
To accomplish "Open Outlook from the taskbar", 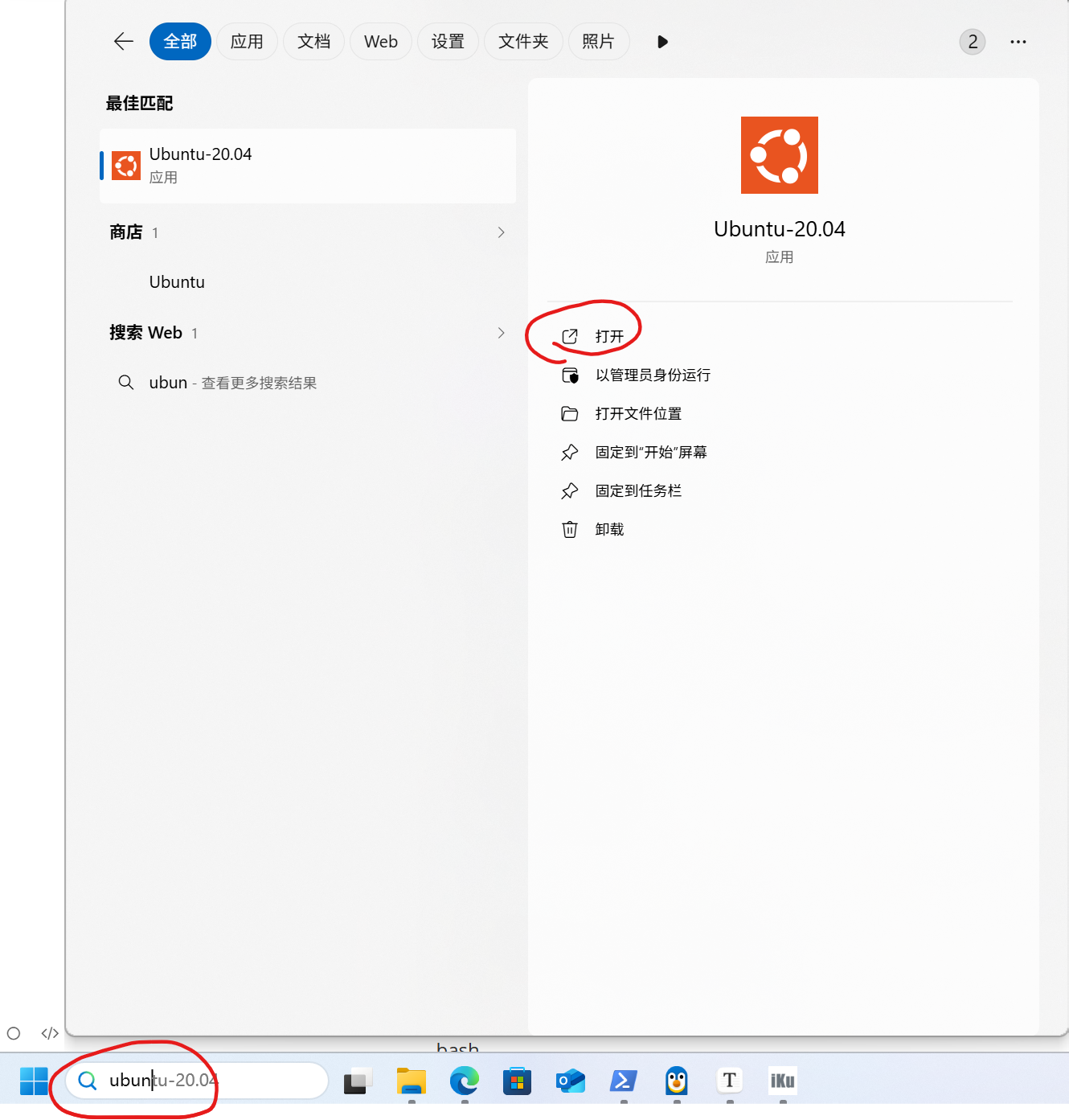I will 571,1081.
